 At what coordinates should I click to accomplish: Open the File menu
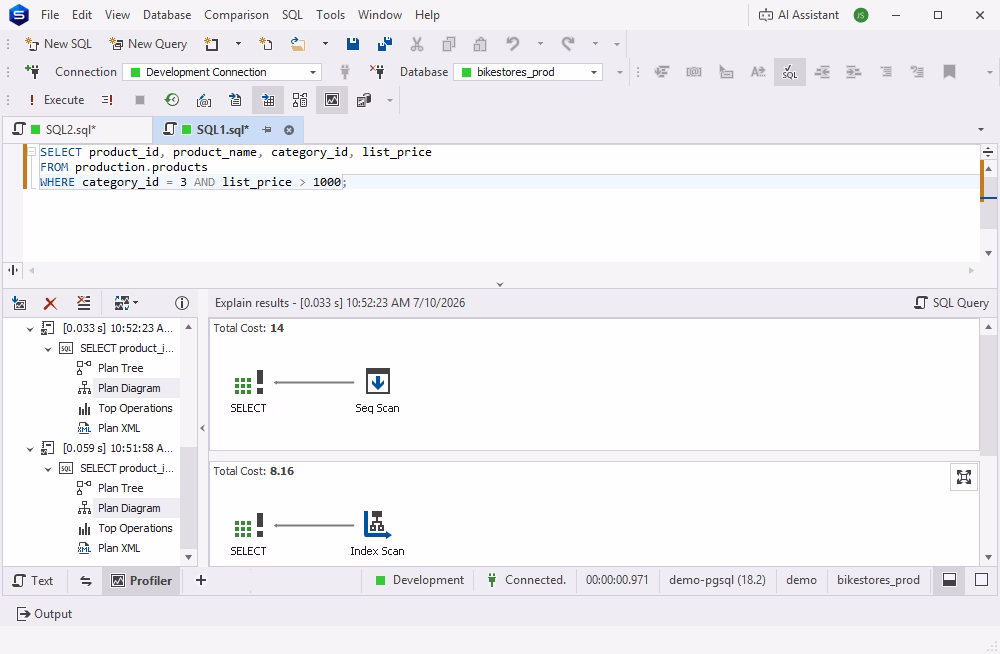click(50, 15)
